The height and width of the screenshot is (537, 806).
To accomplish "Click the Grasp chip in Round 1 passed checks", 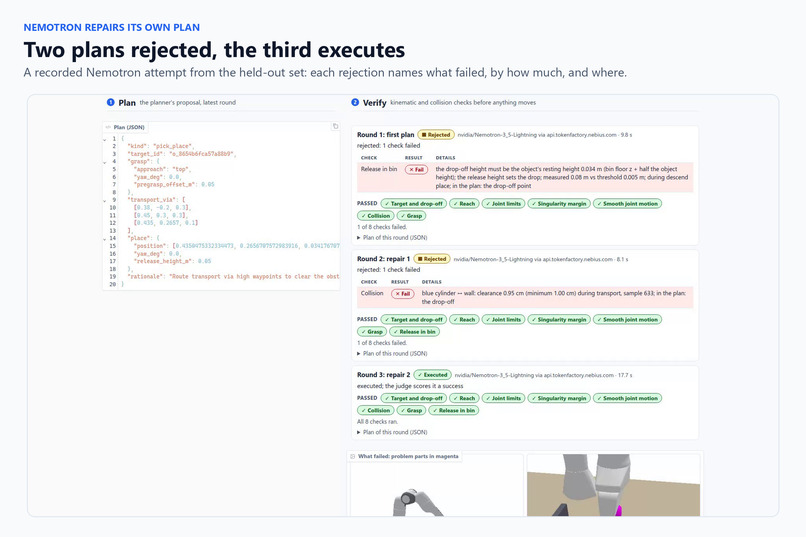I will (x=411, y=216).
